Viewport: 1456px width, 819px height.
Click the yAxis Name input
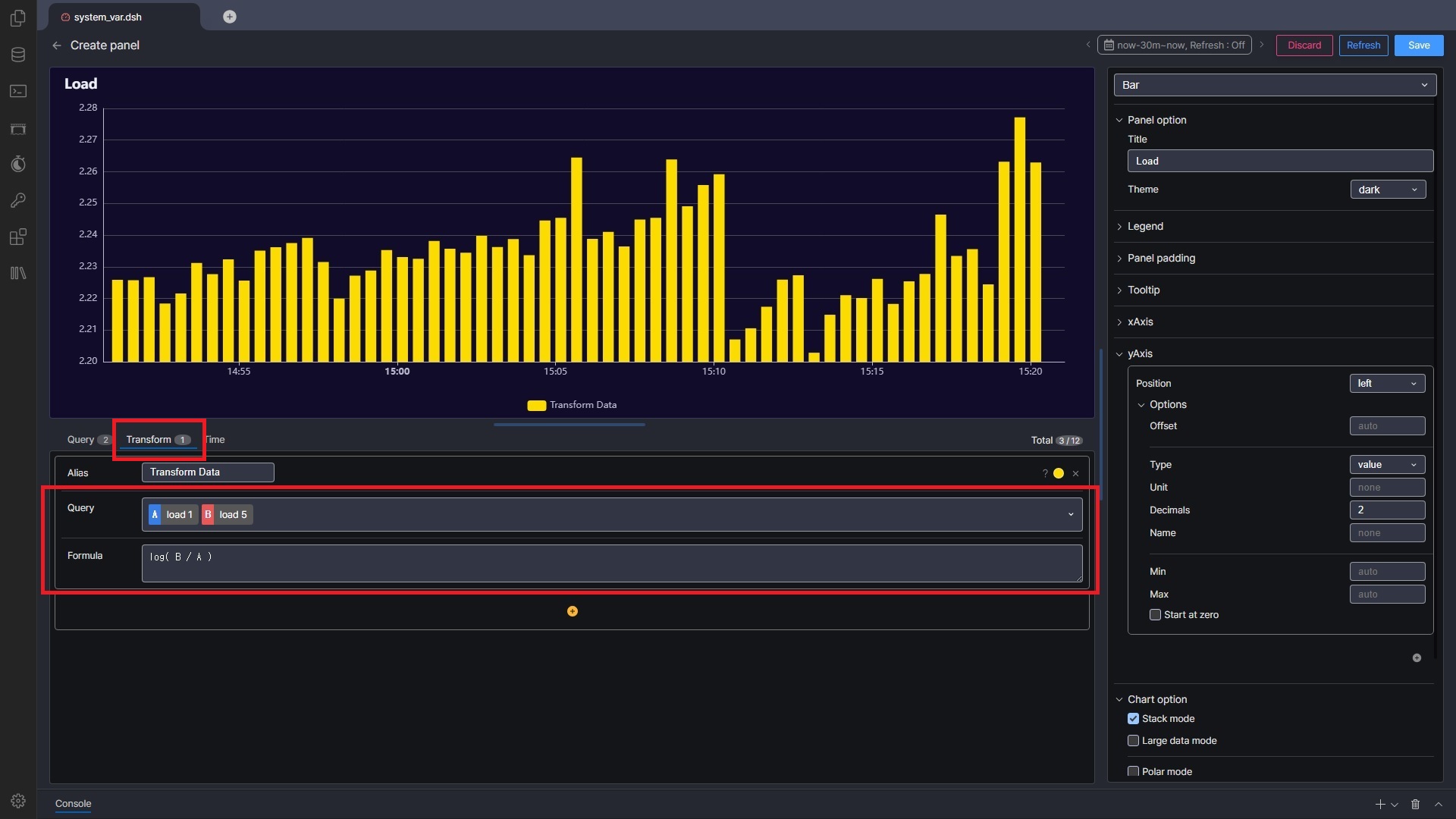point(1387,533)
